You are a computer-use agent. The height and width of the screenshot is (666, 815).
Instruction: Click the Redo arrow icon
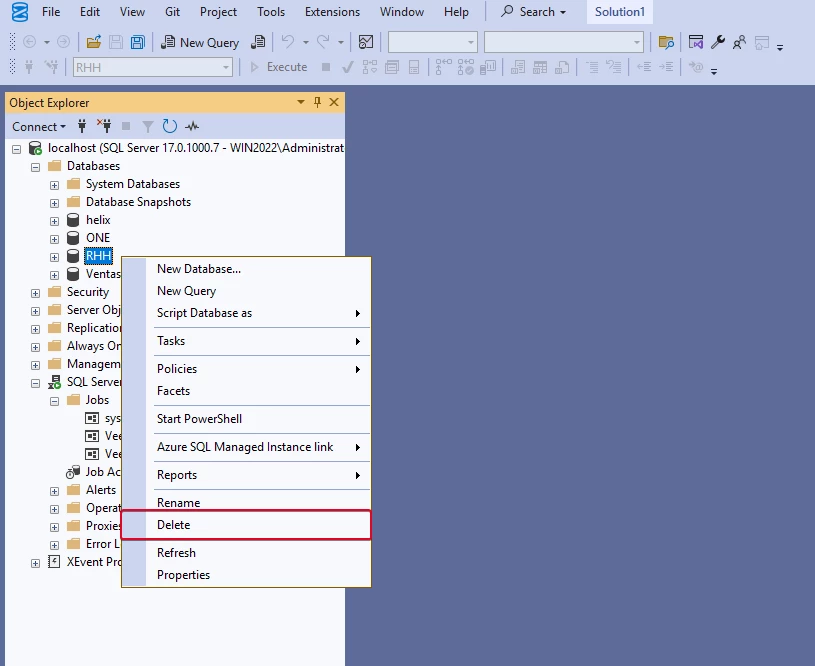(x=323, y=42)
